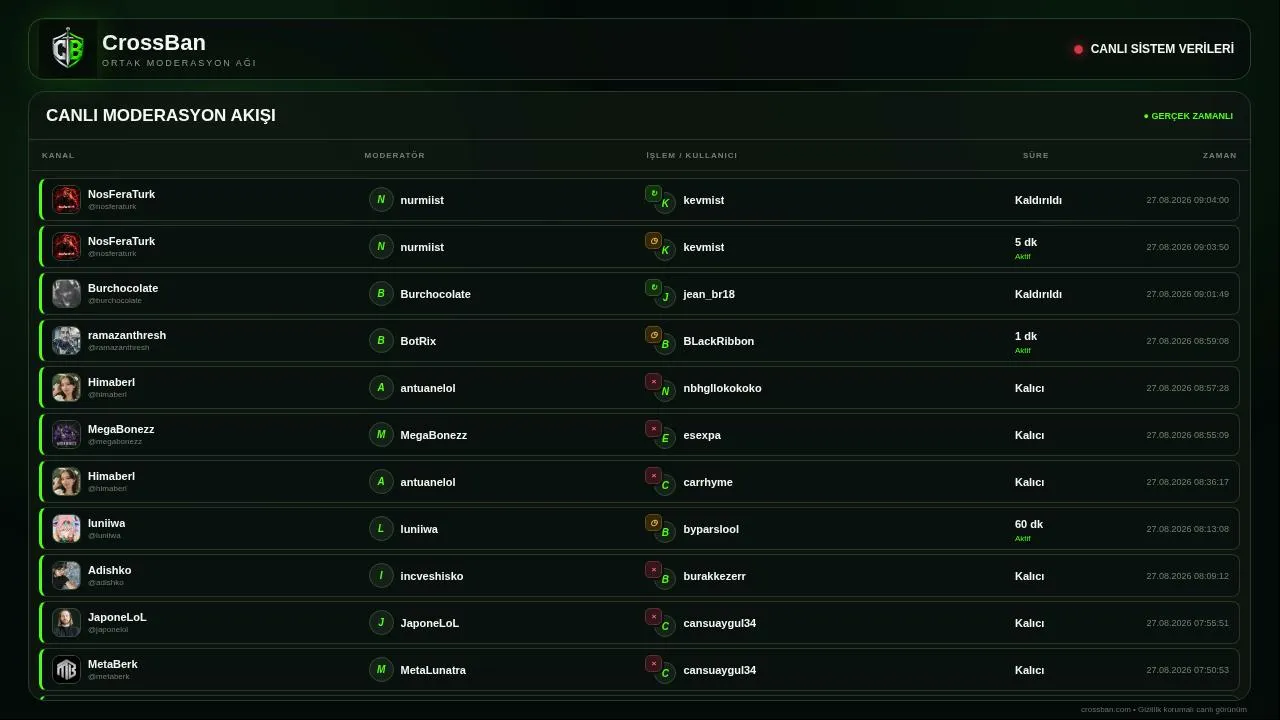Click the KANAL column header
The width and height of the screenshot is (1280, 720).
58,156
